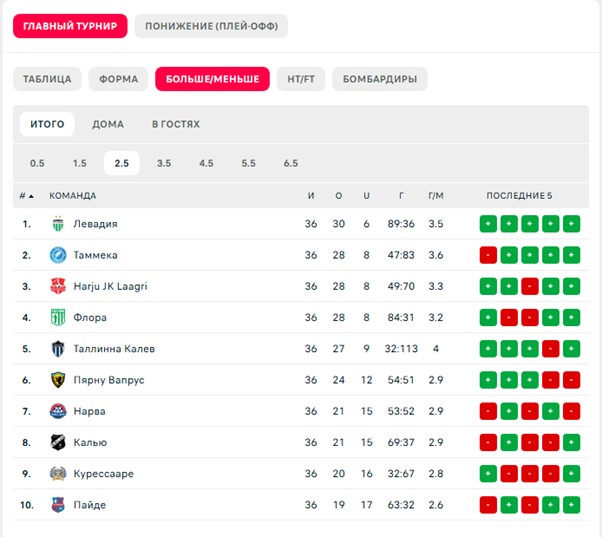Select the В гостях filter
The image size is (602, 537).
tap(176, 124)
